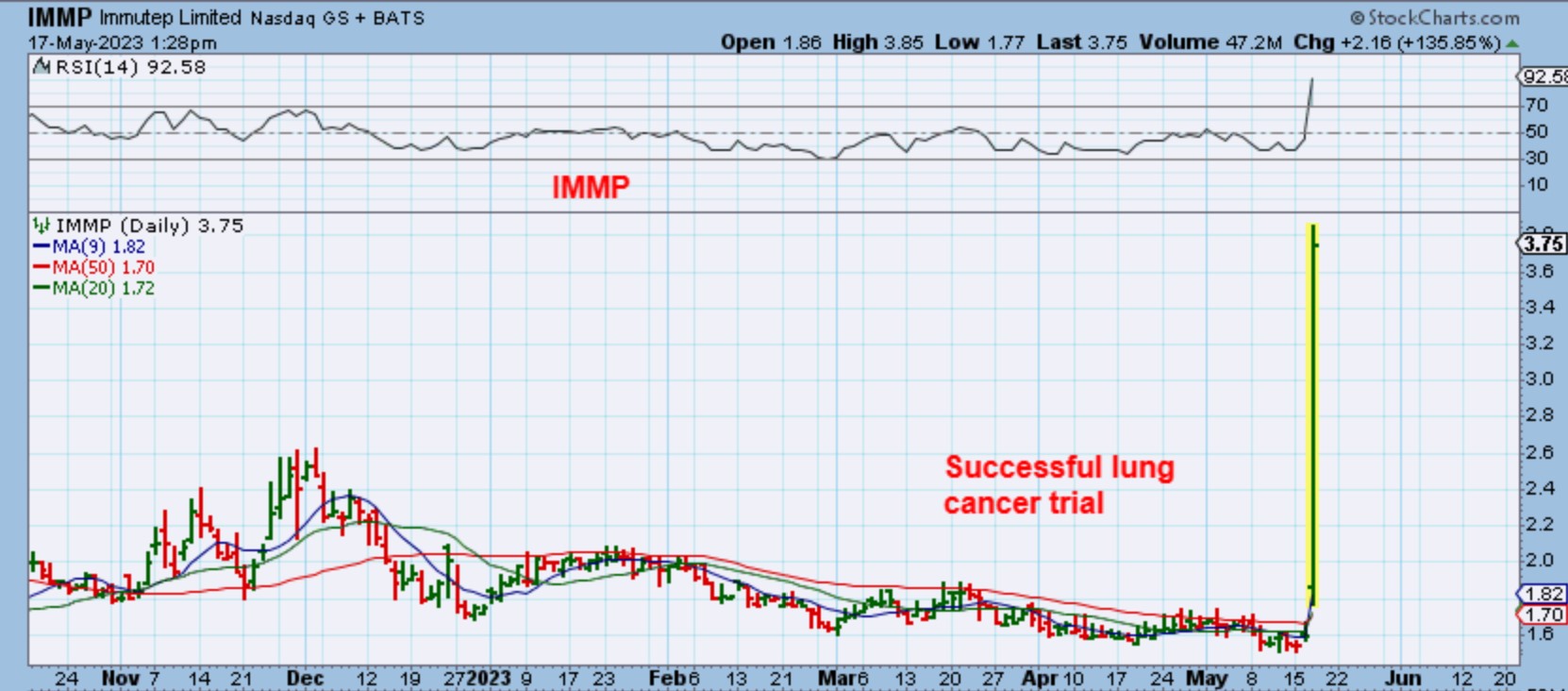Screen dimensions: 1568x691
Task: Click the 1.6 price axis label
Action: (1540, 633)
